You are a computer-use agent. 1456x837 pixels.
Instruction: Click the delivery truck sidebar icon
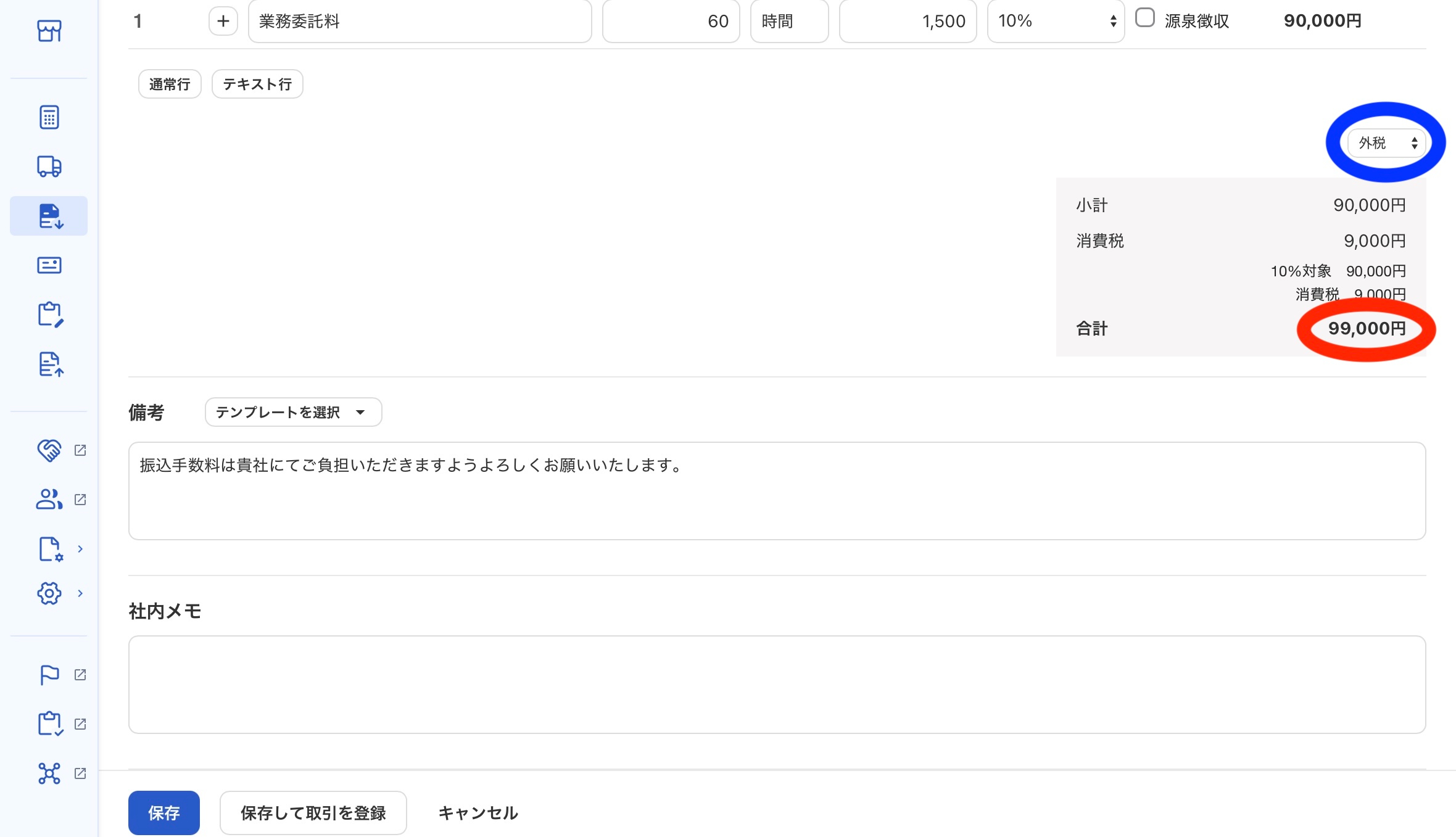point(49,166)
